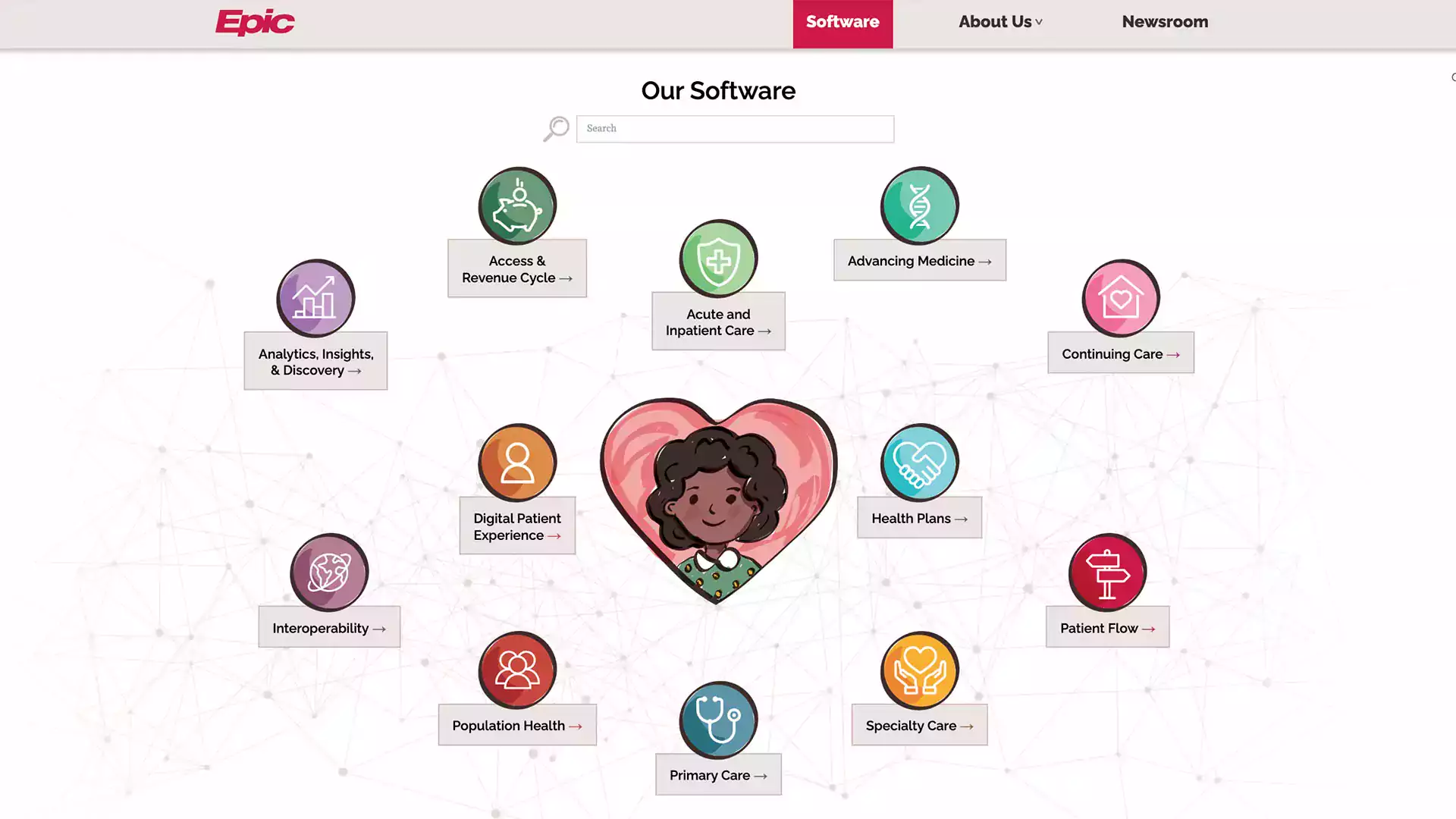The width and height of the screenshot is (1456, 819).
Task: Open the Population Health link label
Action: (x=516, y=726)
